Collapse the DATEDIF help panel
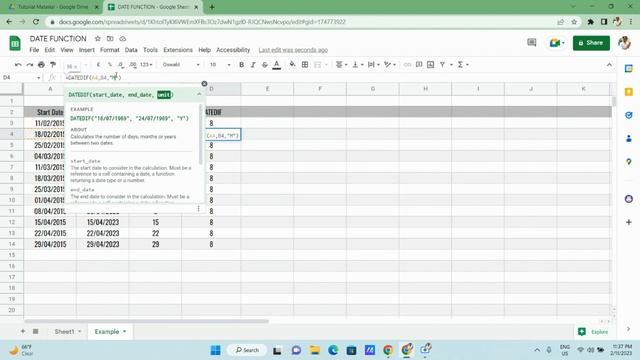Screen dimensions: 640x360 (x=199, y=95)
